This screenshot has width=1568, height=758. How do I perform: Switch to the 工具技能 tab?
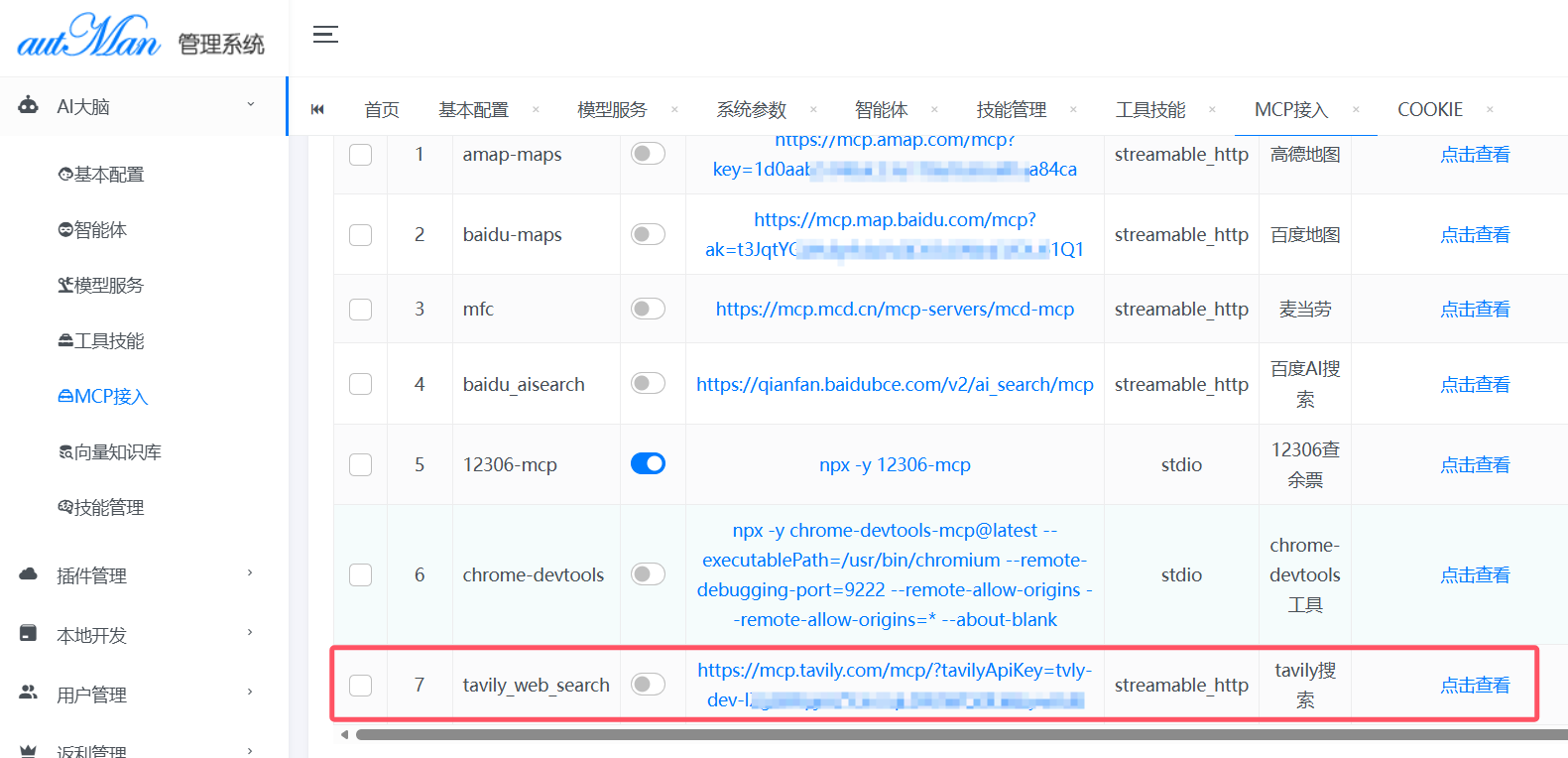tap(1149, 109)
